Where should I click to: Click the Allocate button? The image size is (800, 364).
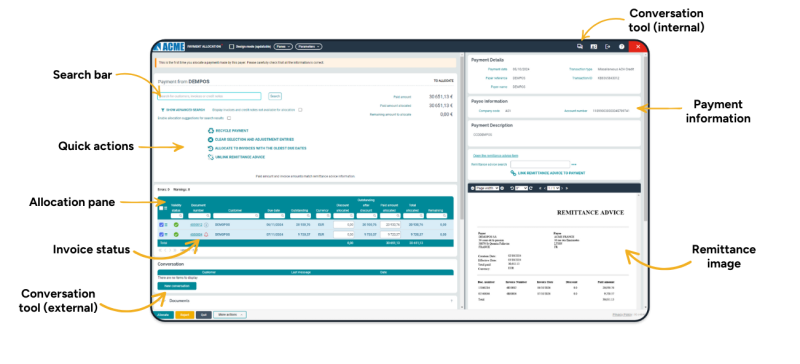[163, 314]
